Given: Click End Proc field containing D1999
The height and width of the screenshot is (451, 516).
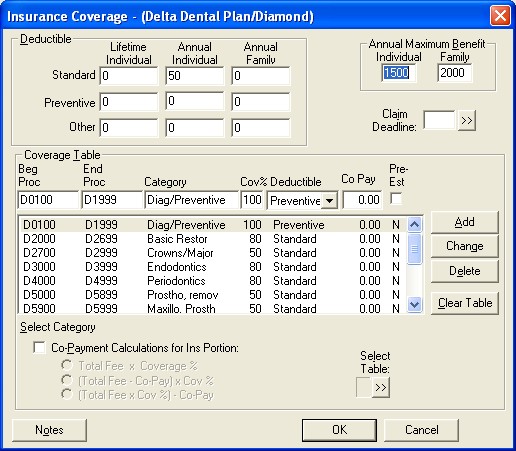Looking at the screenshot, I should click(x=112, y=200).
